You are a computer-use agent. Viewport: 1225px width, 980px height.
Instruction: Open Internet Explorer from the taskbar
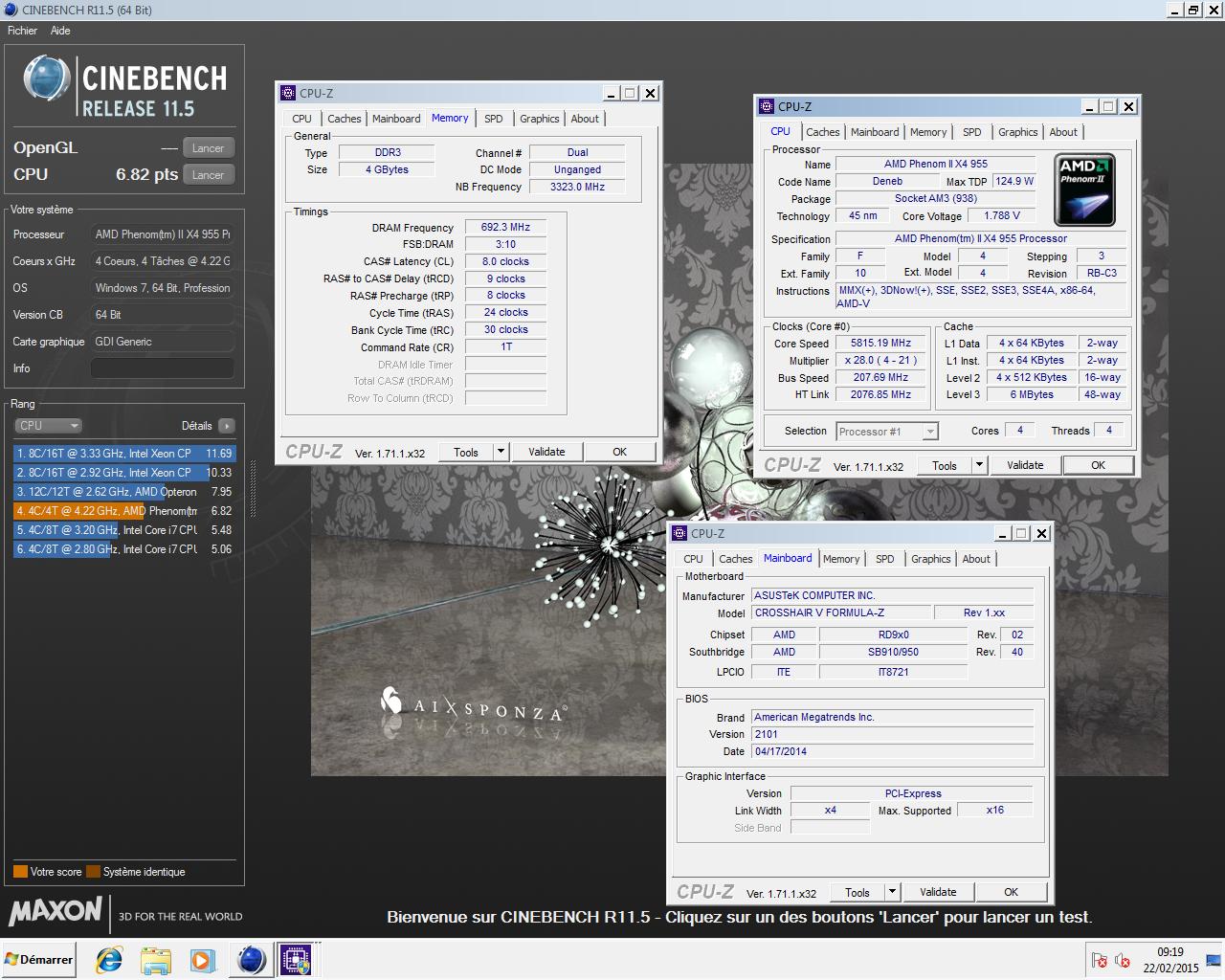109,959
